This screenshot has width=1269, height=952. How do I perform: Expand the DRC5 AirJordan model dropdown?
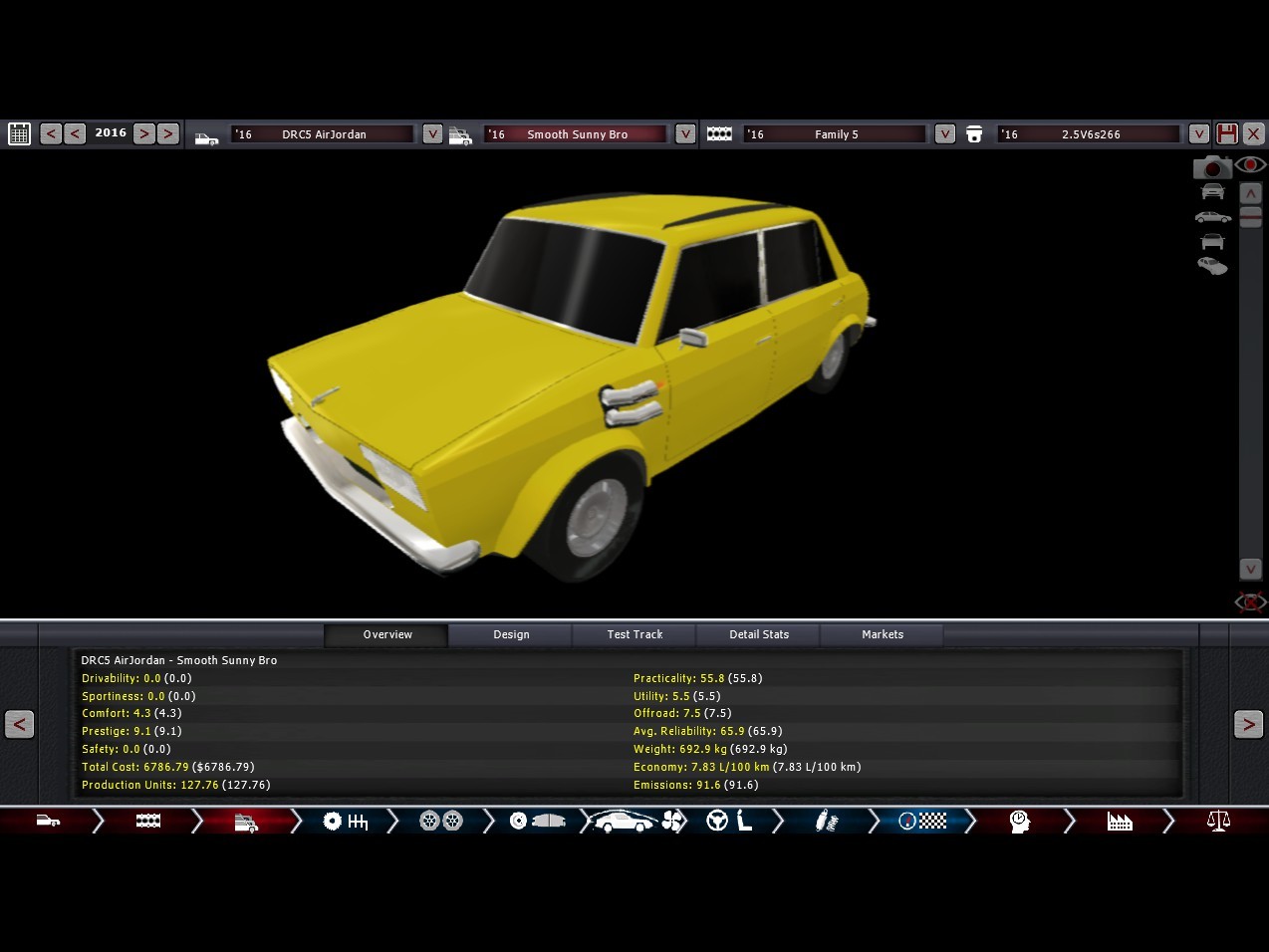tap(432, 133)
